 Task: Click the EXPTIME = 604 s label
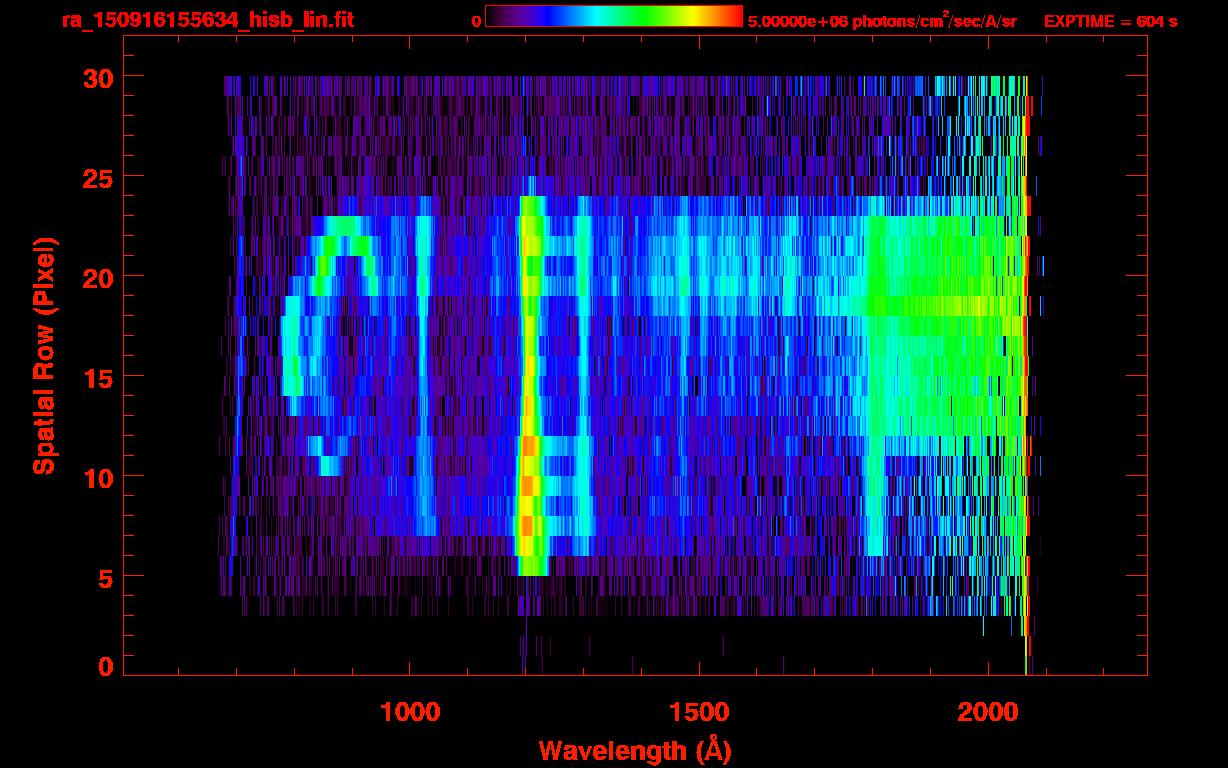click(1110, 21)
